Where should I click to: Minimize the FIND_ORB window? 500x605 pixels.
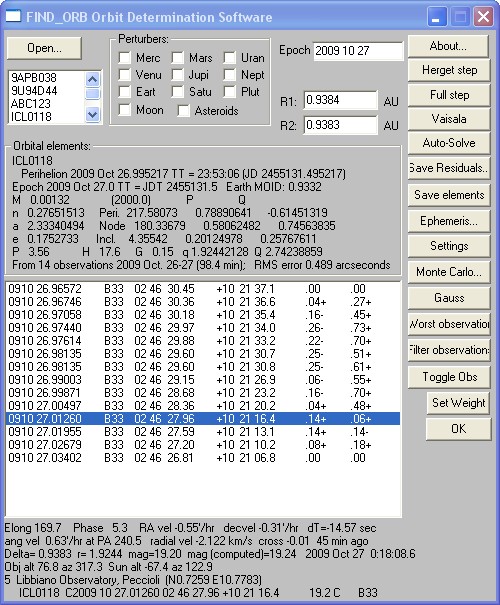(437, 17)
